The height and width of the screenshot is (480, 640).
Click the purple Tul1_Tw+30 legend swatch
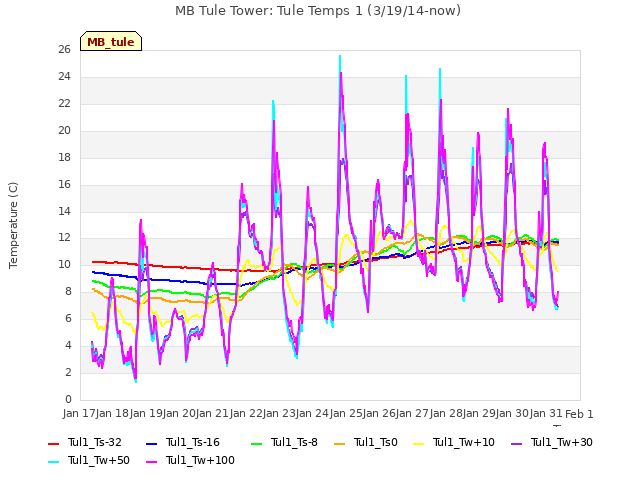click(x=517, y=443)
